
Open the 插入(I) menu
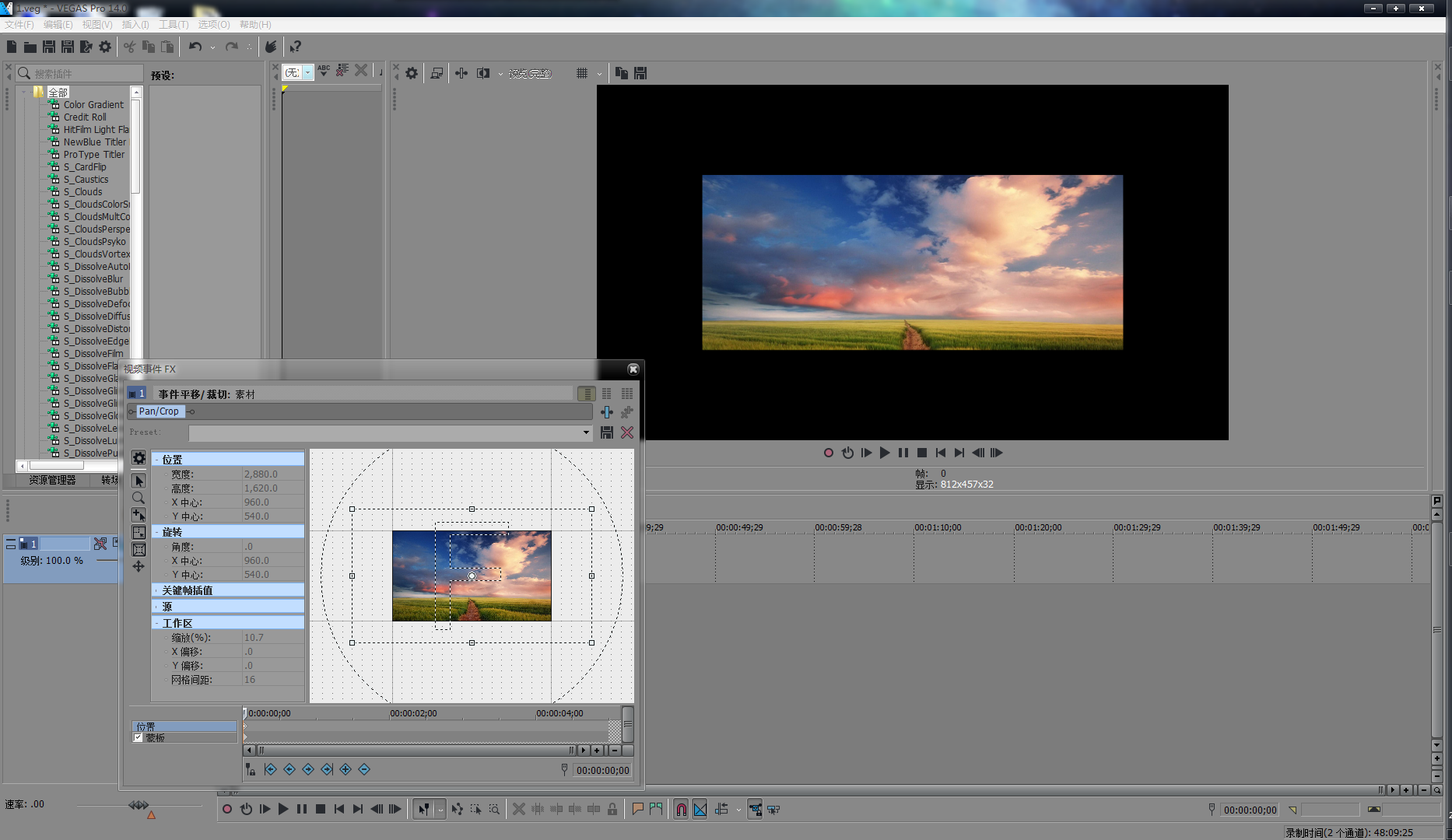click(135, 25)
